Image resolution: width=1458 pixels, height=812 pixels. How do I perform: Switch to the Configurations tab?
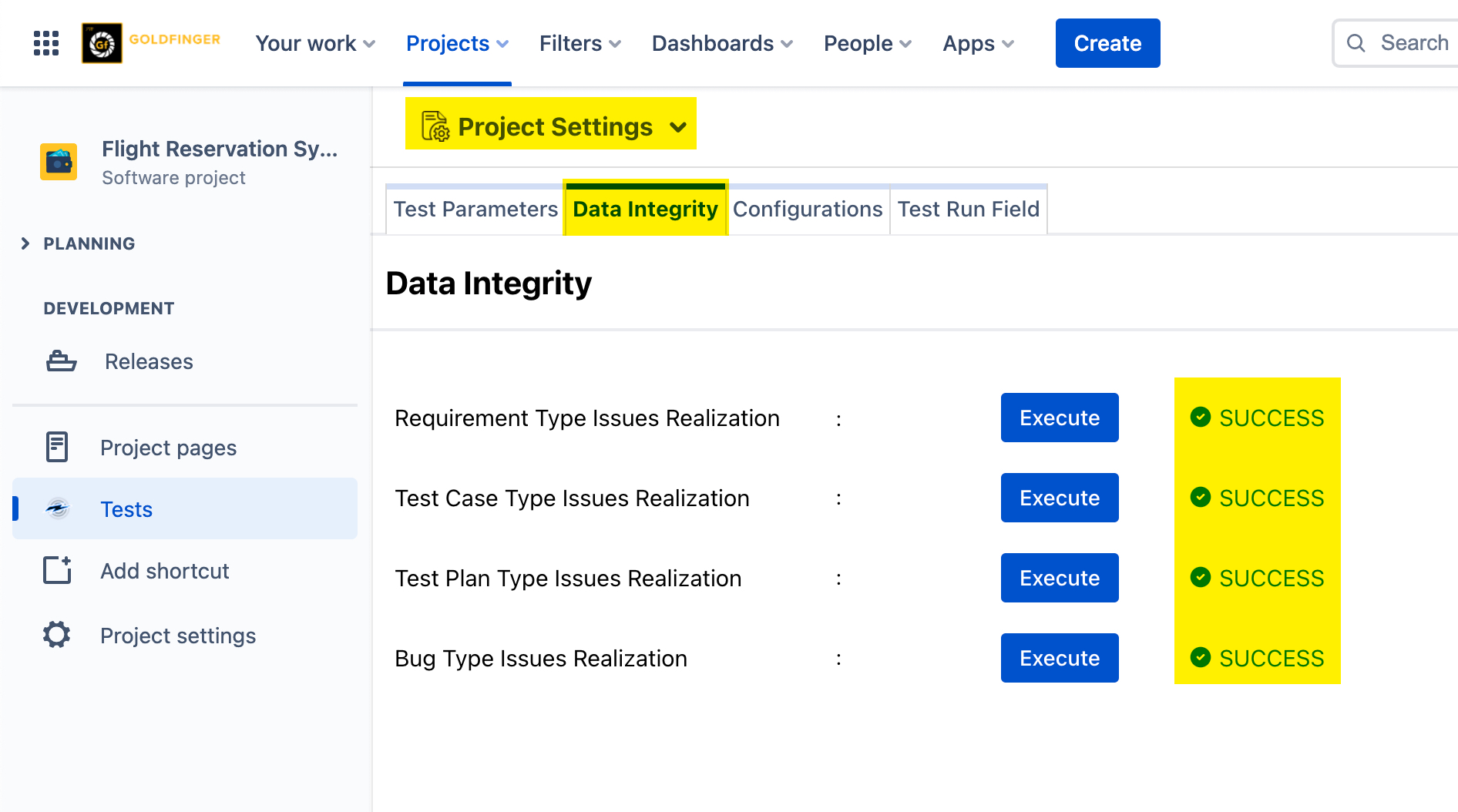tap(808, 210)
